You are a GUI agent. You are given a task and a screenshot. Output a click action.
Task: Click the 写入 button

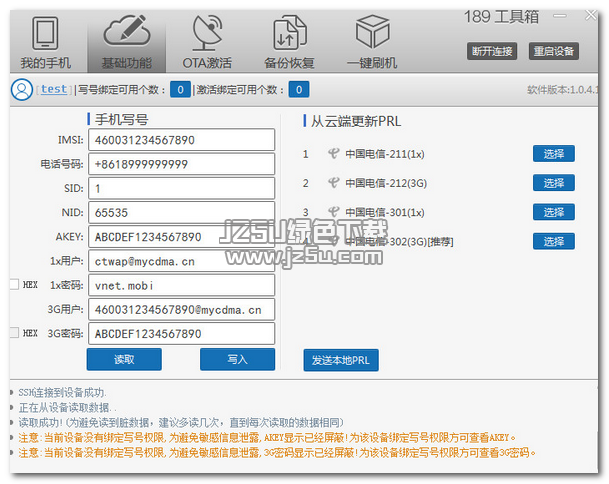(237, 359)
